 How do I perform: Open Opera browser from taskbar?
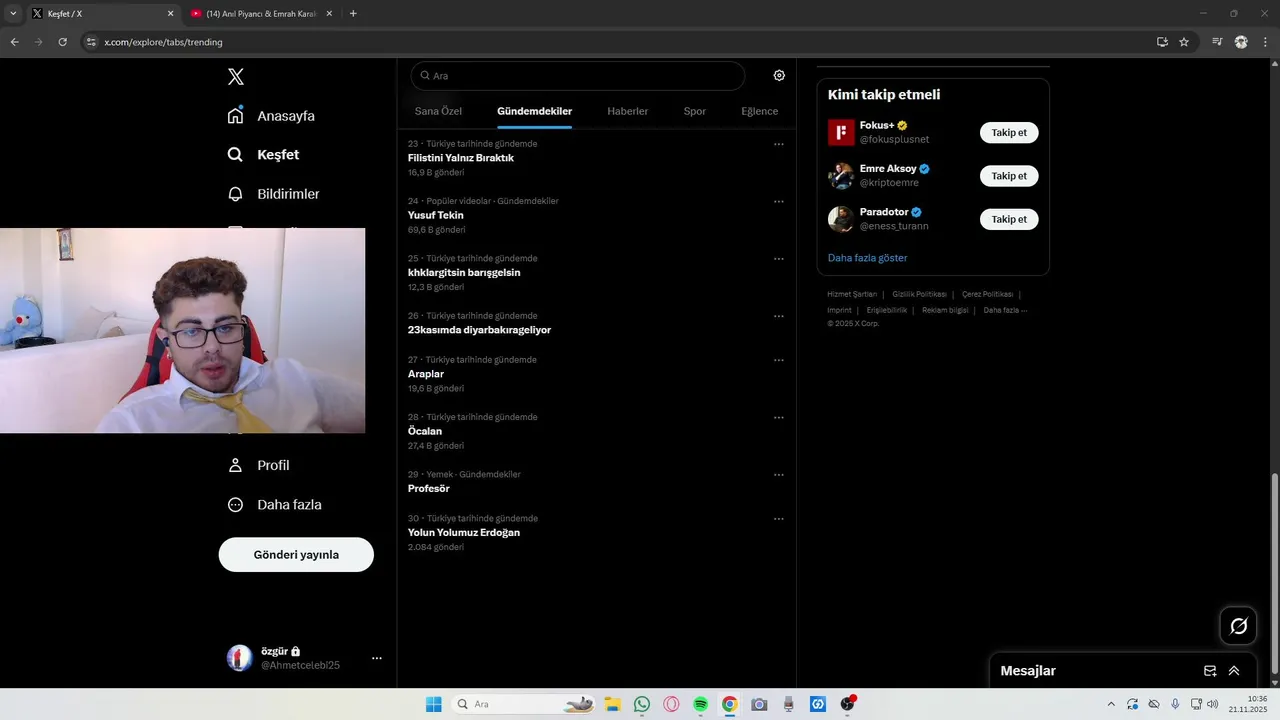[x=671, y=704]
